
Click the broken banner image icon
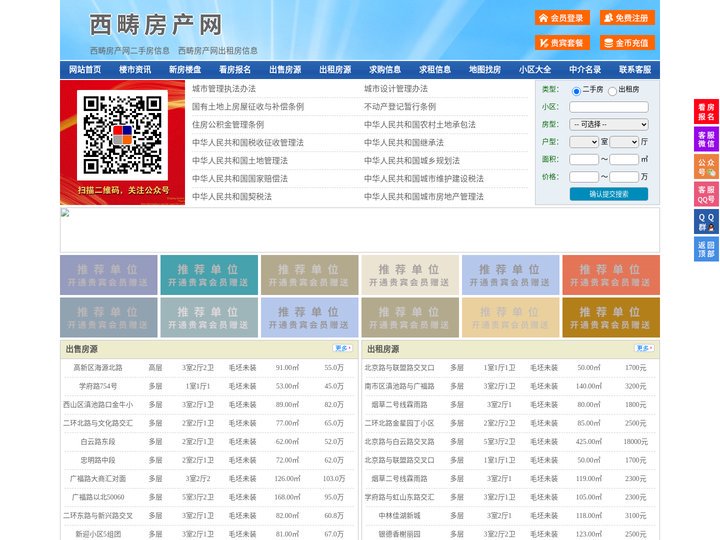pyautogui.click(x=65, y=213)
